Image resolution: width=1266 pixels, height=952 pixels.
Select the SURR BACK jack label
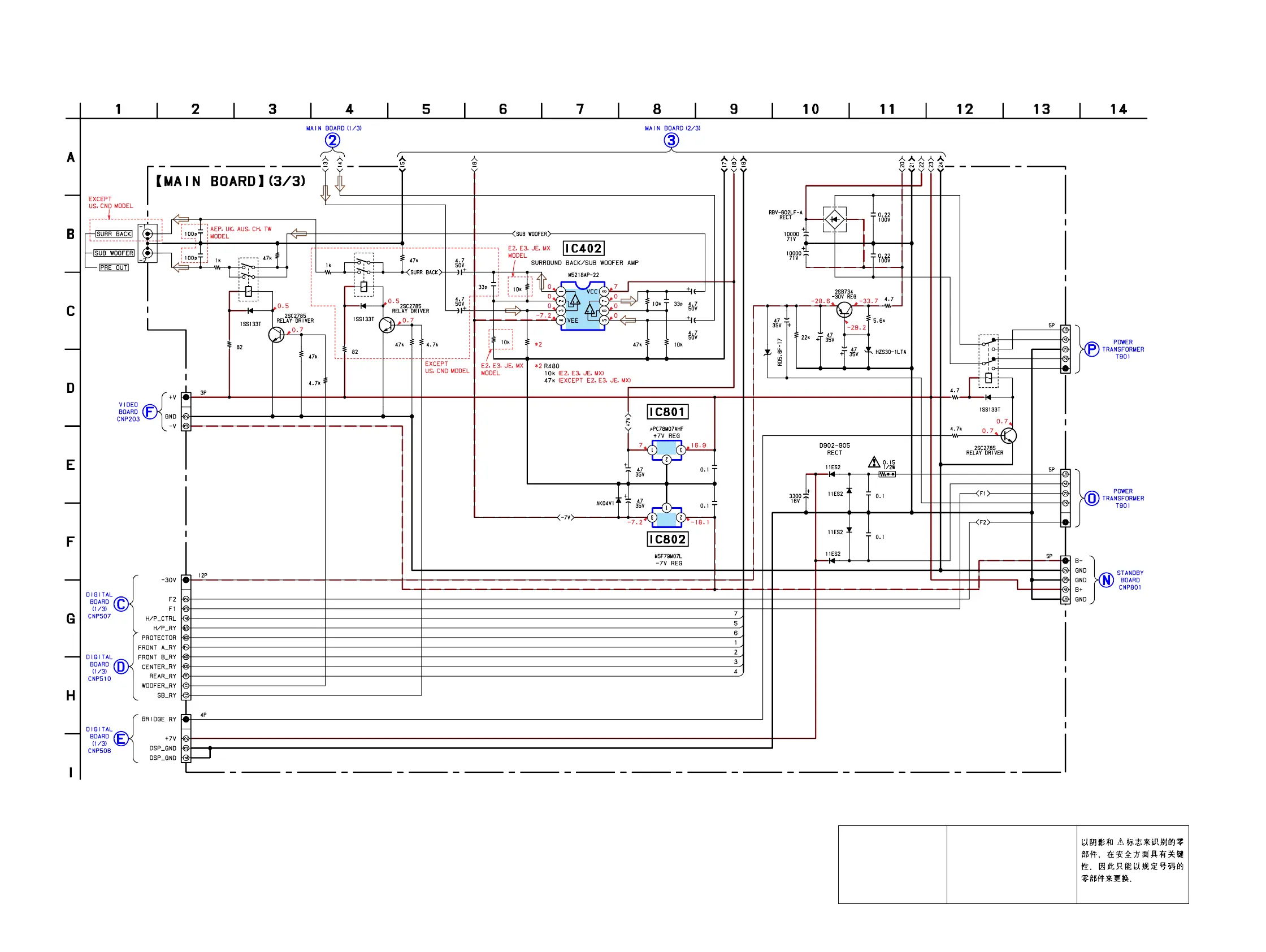(x=114, y=234)
